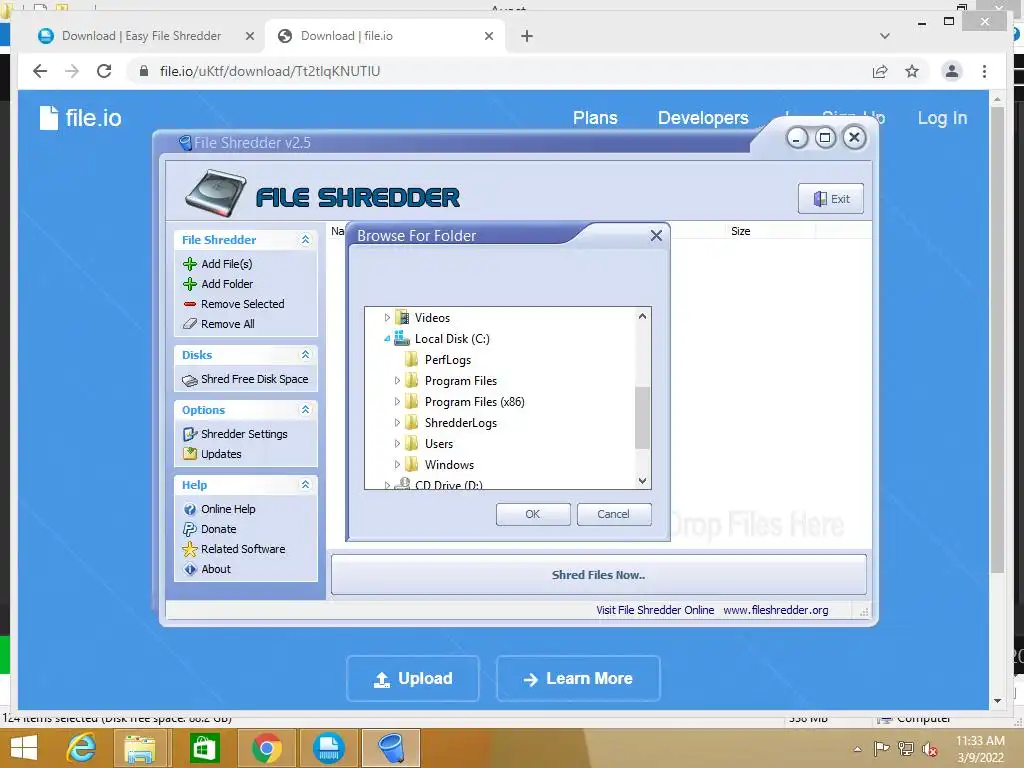The height and width of the screenshot is (768, 1024).
Task: Expand the Program Files (x86) arrow
Action: (396, 402)
